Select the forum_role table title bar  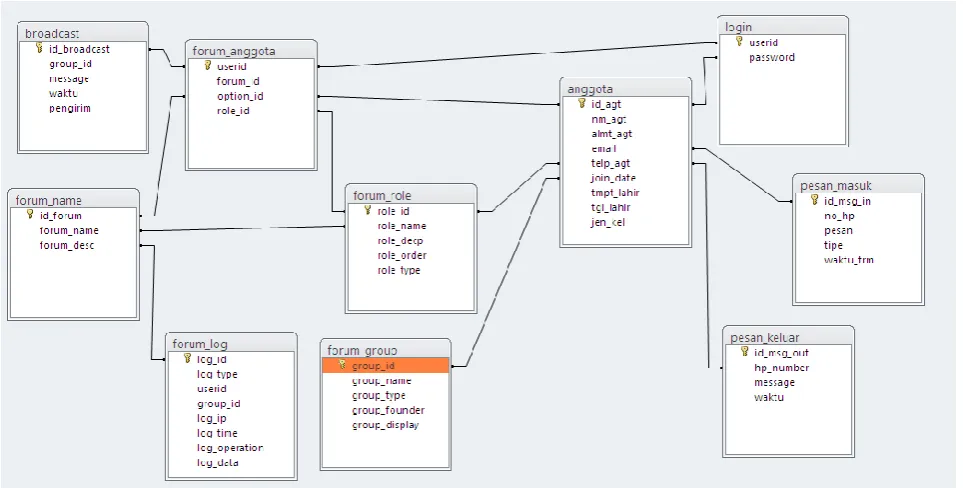tap(411, 195)
